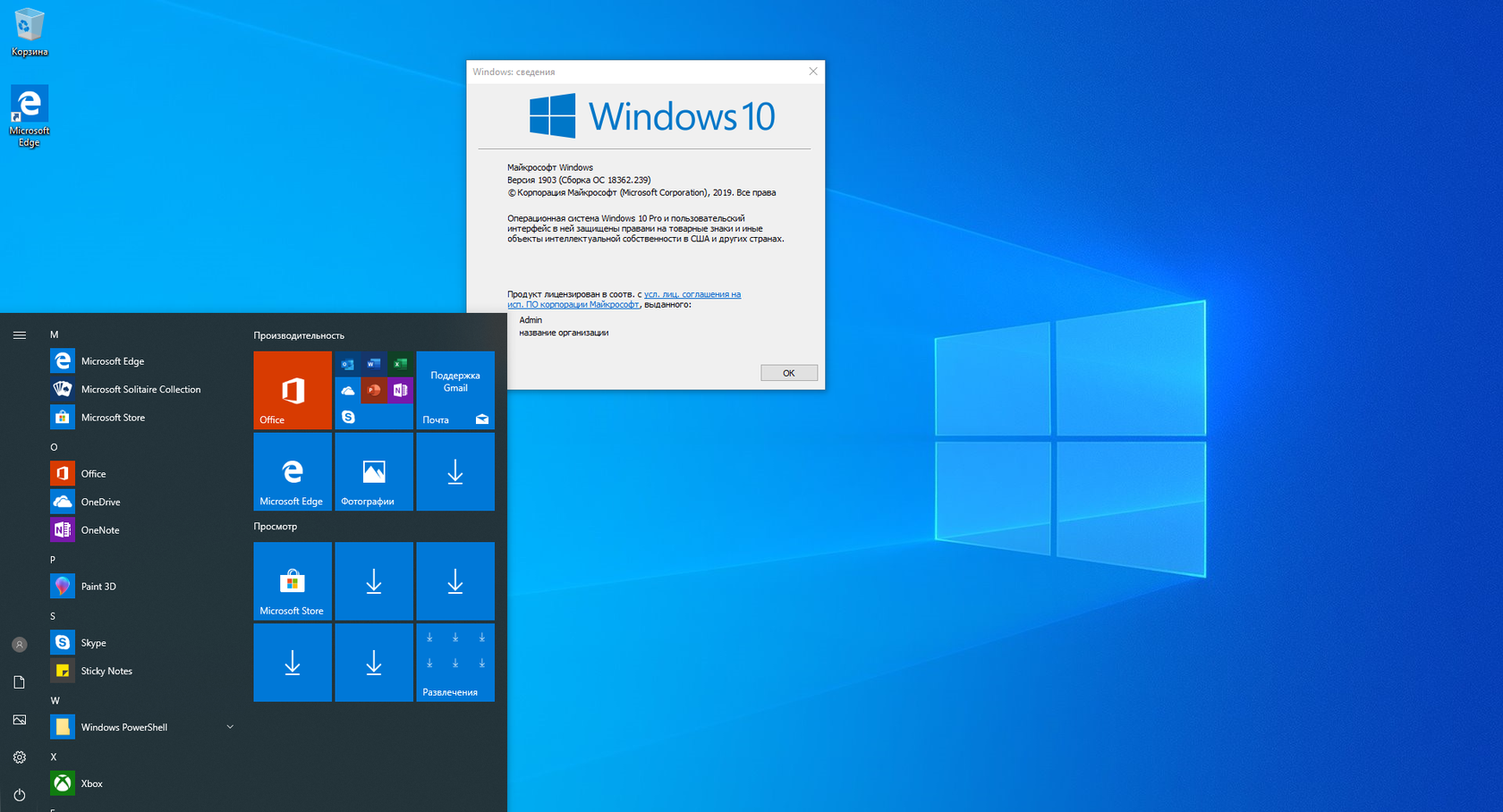Image resolution: width=1503 pixels, height=812 pixels.
Task: Open the user account icon in Start
Action: (20, 644)
